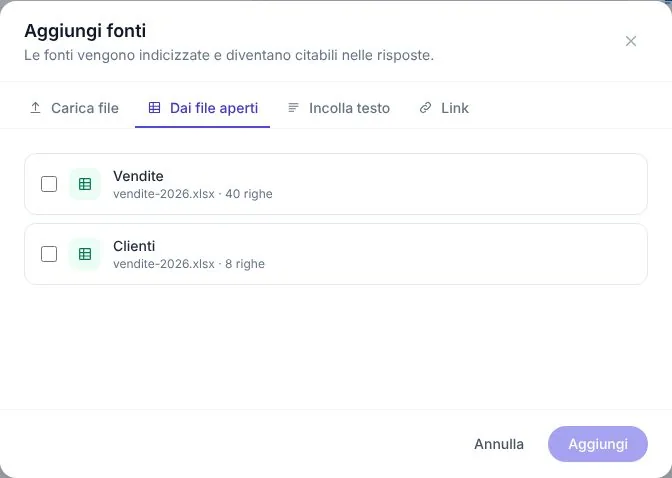Switch to the Carica file tab
This screenshot has height=478, width=672.
coord(74,108)
